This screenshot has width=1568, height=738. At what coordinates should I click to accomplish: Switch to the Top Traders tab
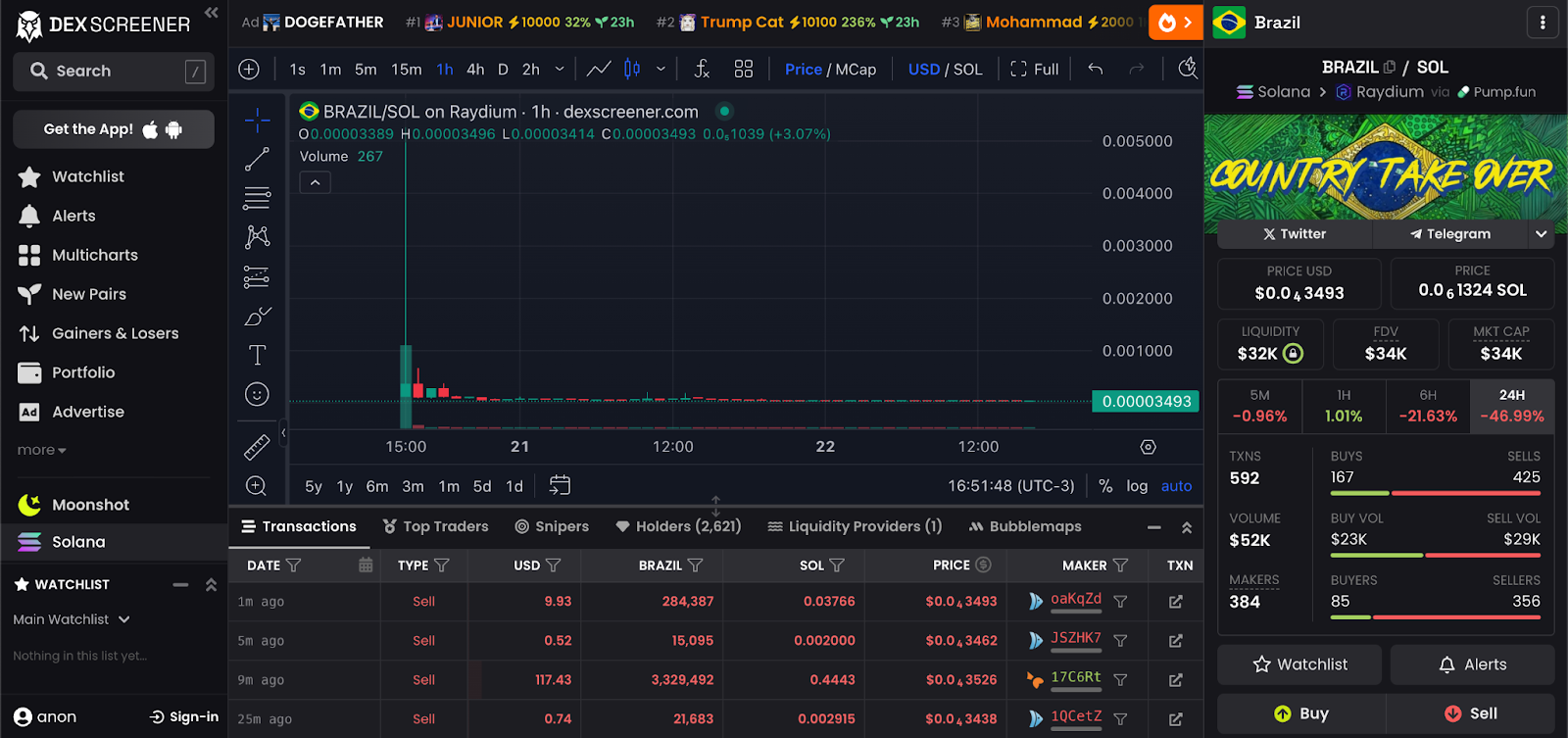tap(435, 527)
